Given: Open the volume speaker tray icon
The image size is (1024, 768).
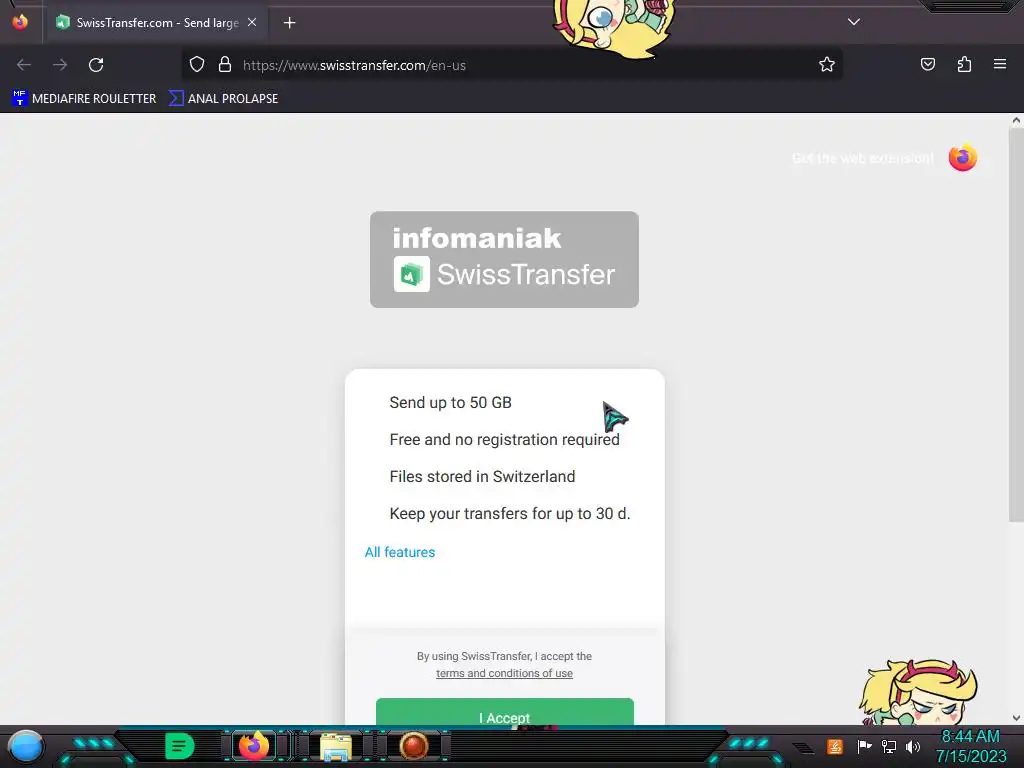Looking at the screenshot, I should (912, 746).
